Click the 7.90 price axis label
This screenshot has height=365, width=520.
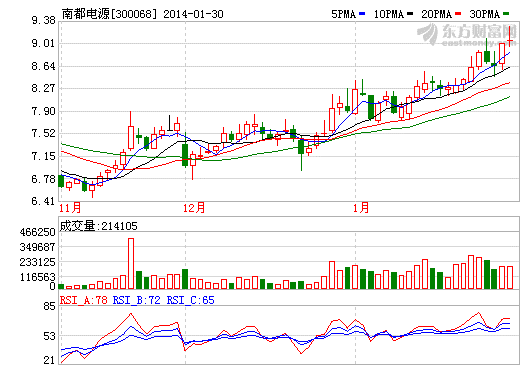tap(43, 111)
